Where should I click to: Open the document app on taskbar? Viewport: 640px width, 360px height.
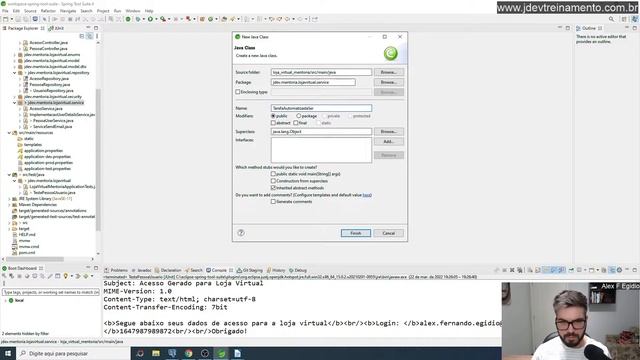click(238, 353)
